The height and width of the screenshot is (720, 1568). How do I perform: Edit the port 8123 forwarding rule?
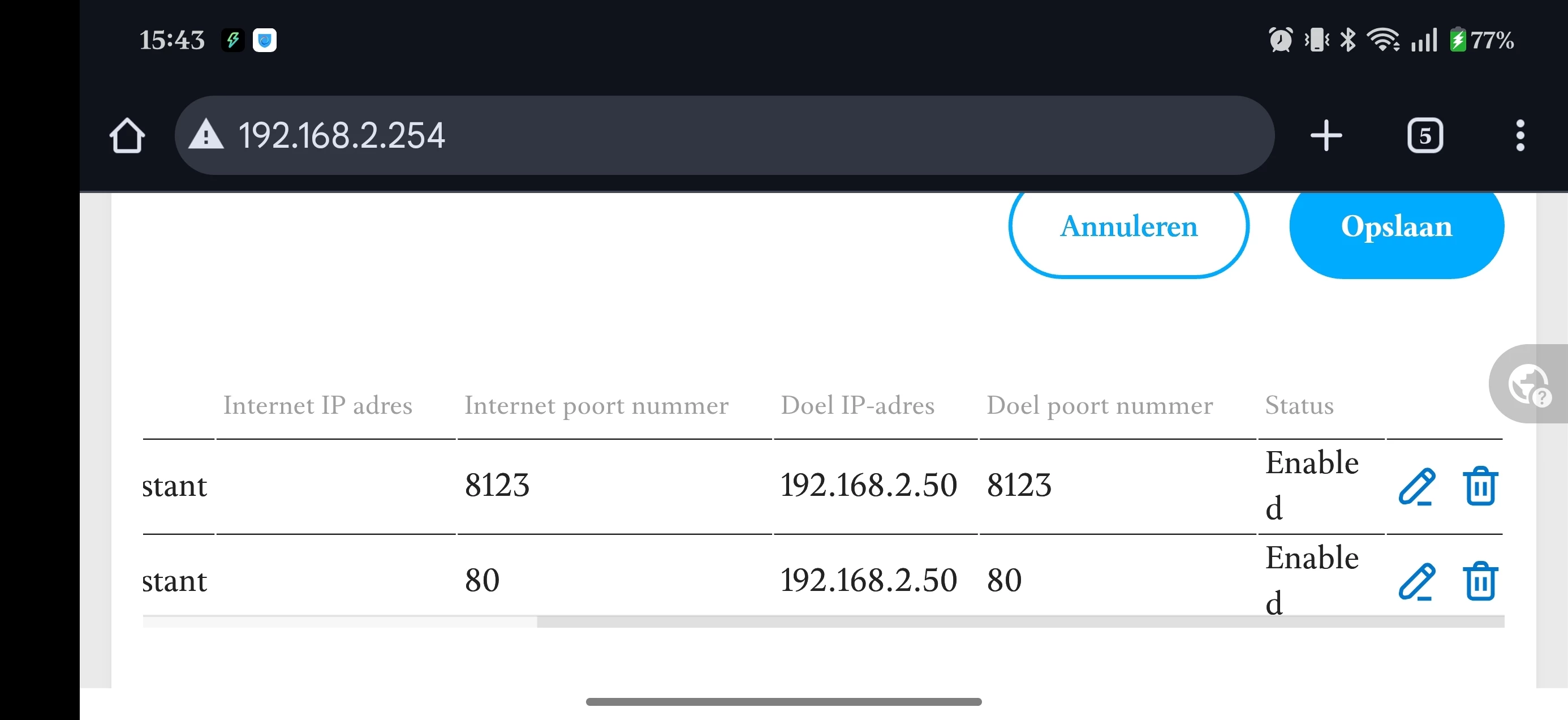[1416, 486]
